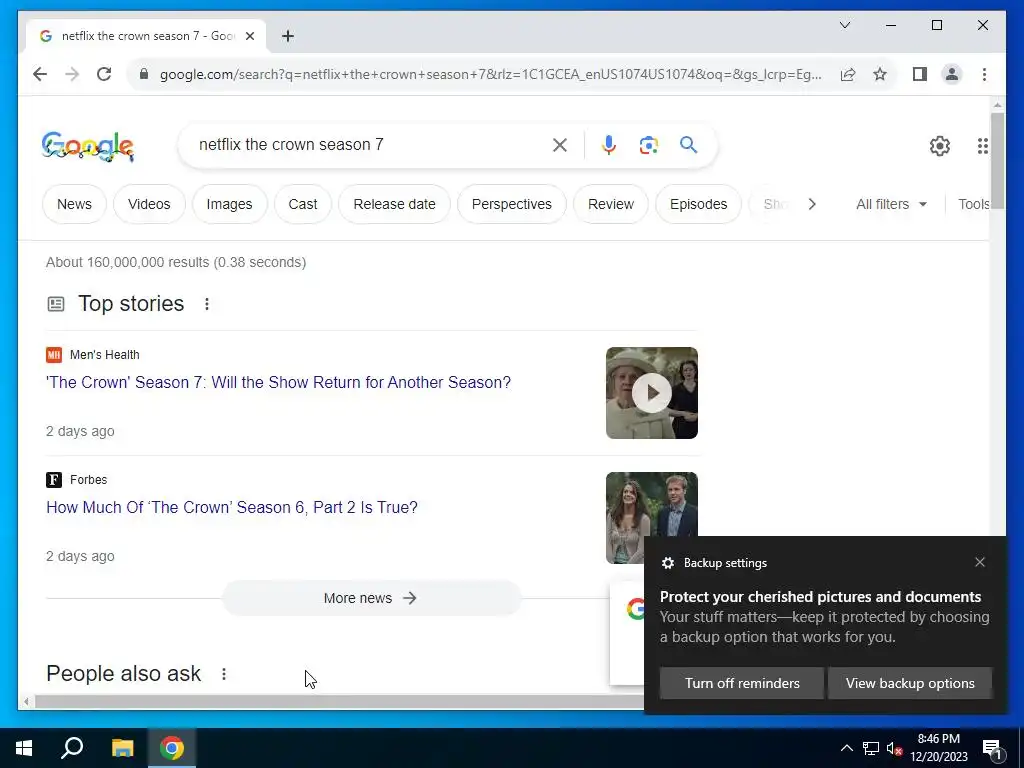Bookmark this page with star icon
The height and width of the screenshot is (768, 1024).
880,74
